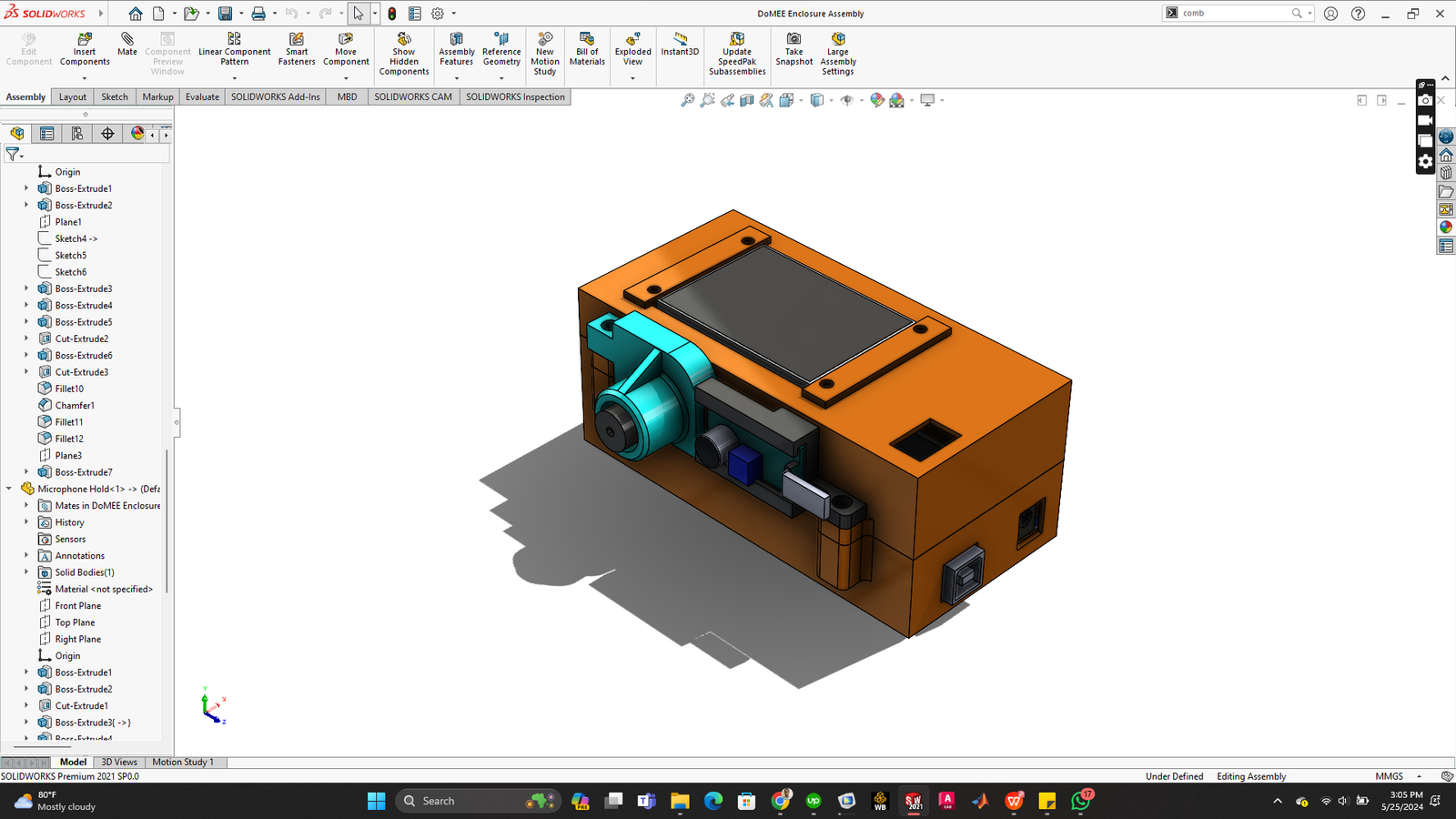Open the Appearances task pane tab
The height and width of the screenshot is (819, 1456).
(1446, 227)
